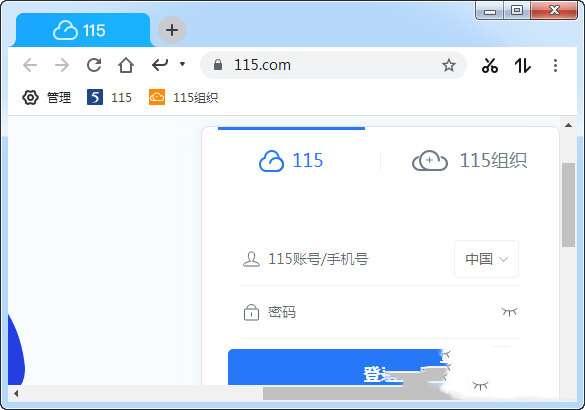Viewport: 585px width, 410px height.
Task: Bookmark page with the star icon
Action: click(449, 65)
